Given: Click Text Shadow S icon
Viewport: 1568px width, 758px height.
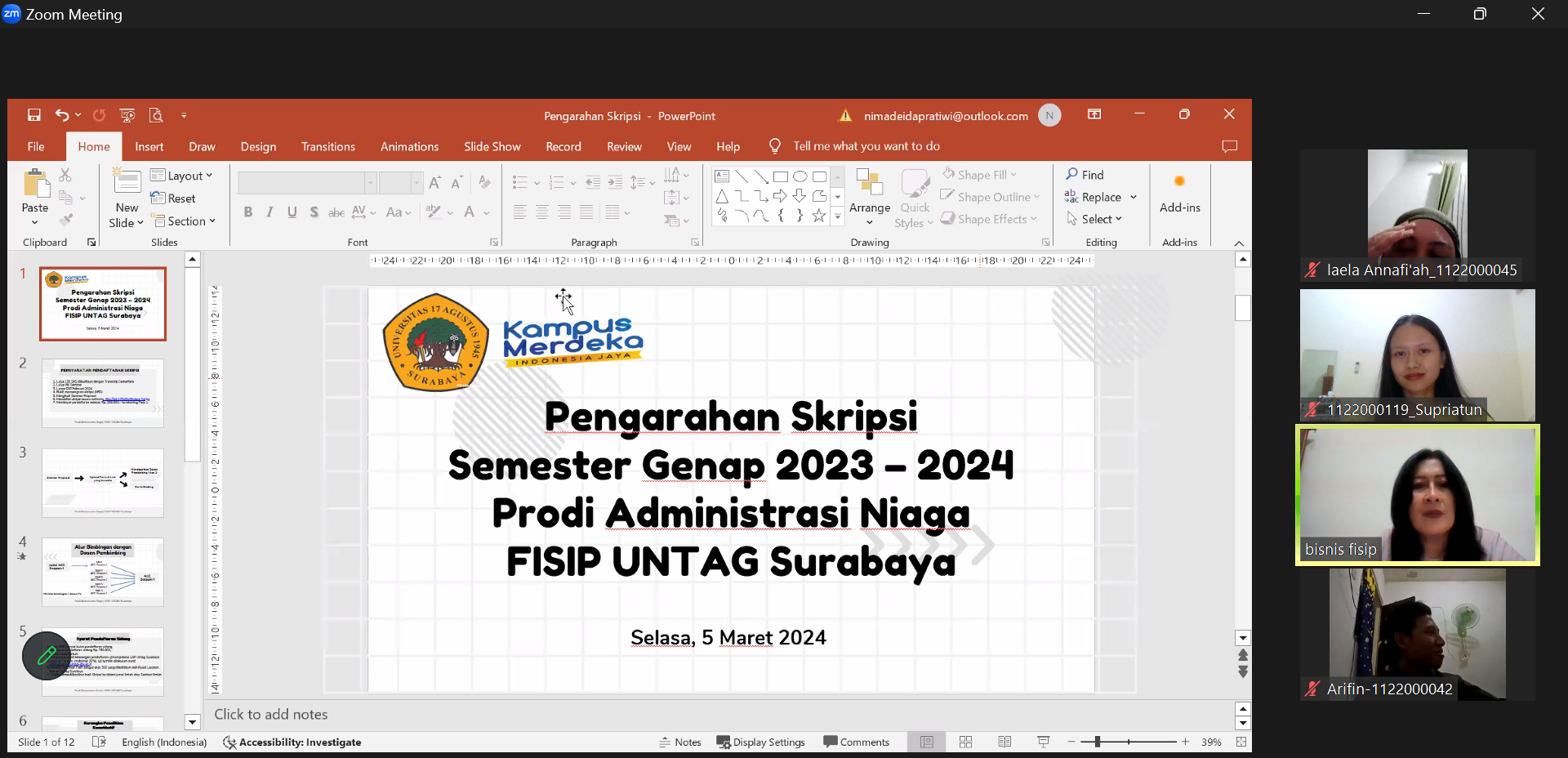Looking at the screenshot, I should click(x=314, y=212).
